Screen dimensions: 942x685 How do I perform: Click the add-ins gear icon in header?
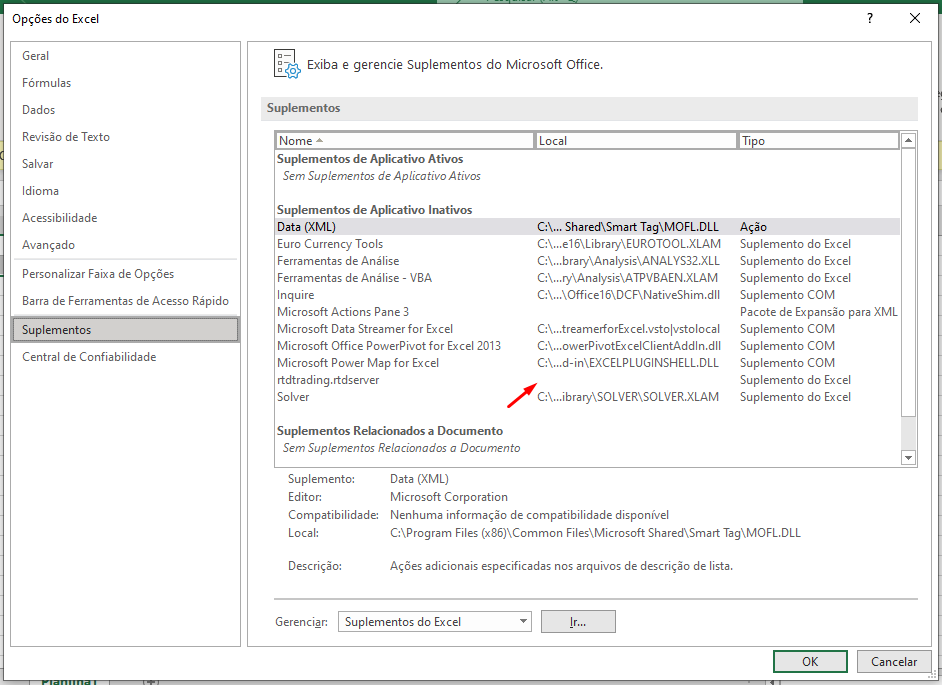(287, 64)
